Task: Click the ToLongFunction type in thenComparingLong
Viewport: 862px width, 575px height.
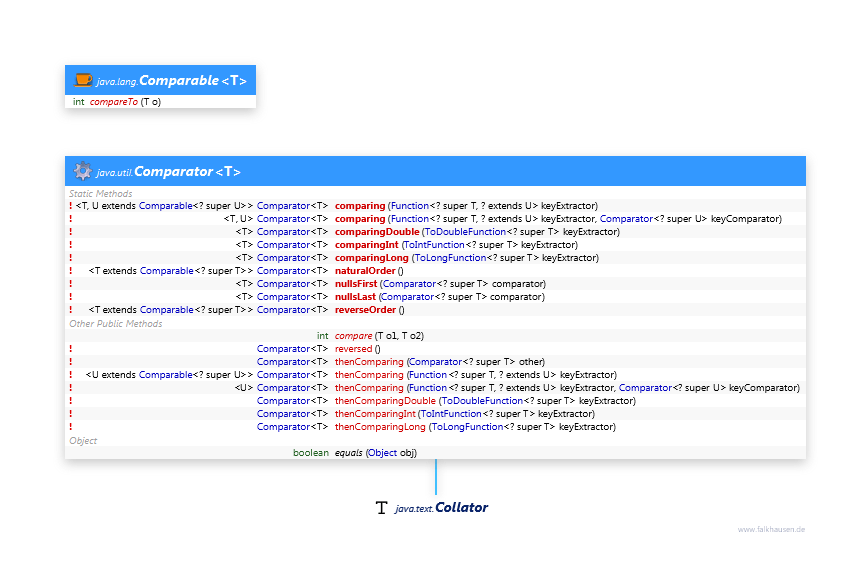Action: coord(467,427)
